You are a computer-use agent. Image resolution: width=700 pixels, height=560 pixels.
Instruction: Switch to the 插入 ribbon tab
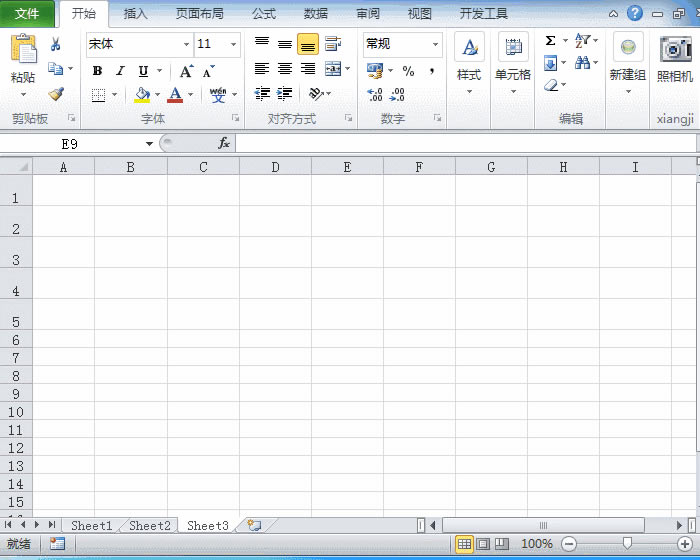(135, 14)
